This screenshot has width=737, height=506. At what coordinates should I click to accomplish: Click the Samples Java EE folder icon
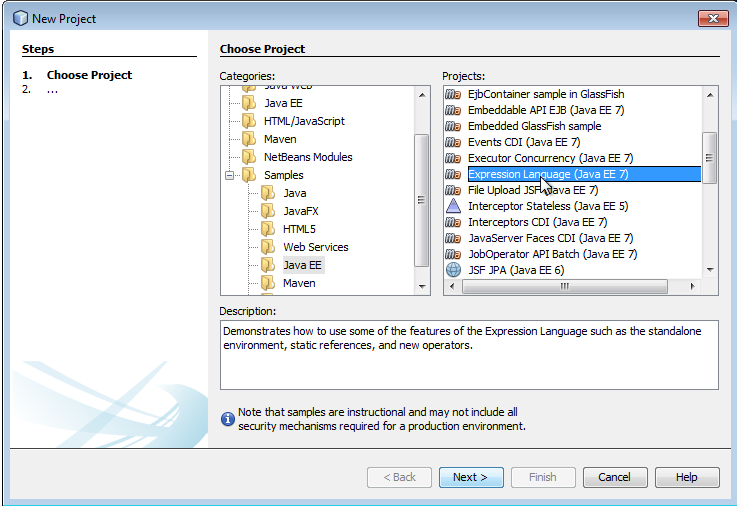coord(268,265)
